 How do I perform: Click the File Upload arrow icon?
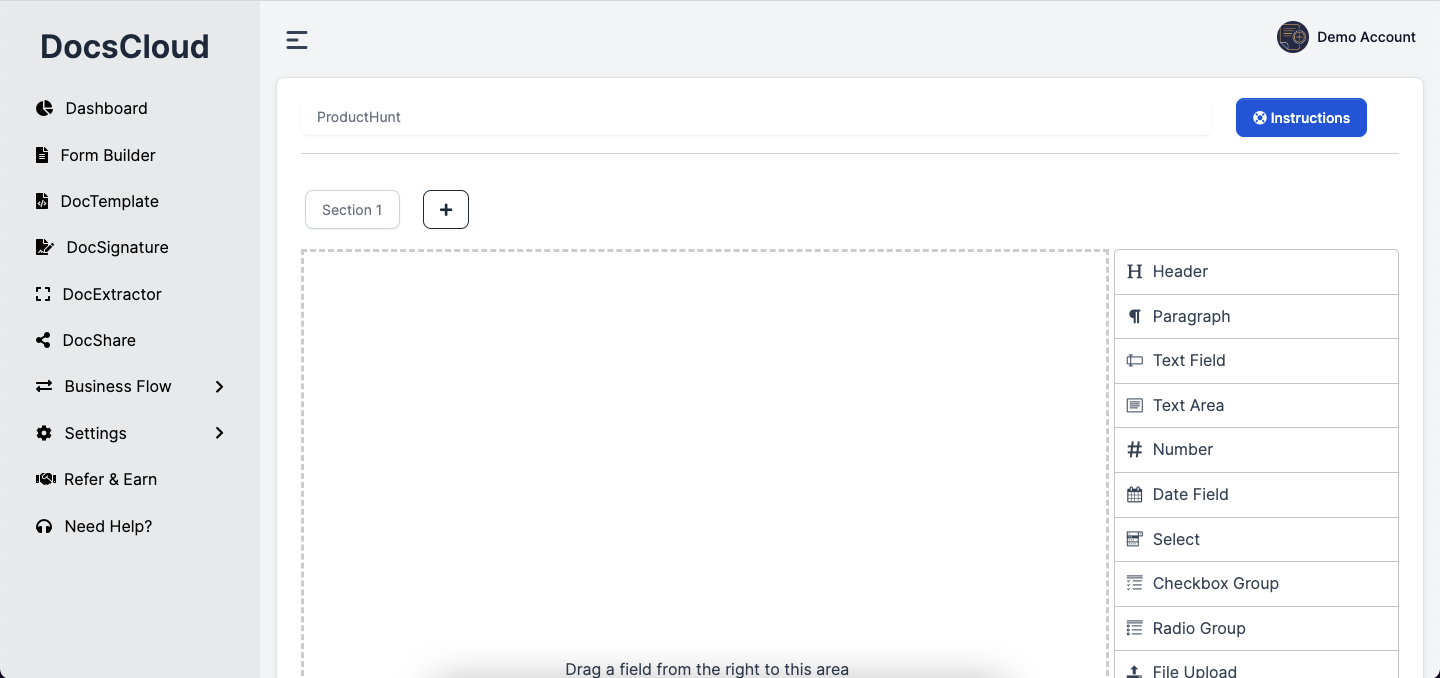pos(1134,671)
